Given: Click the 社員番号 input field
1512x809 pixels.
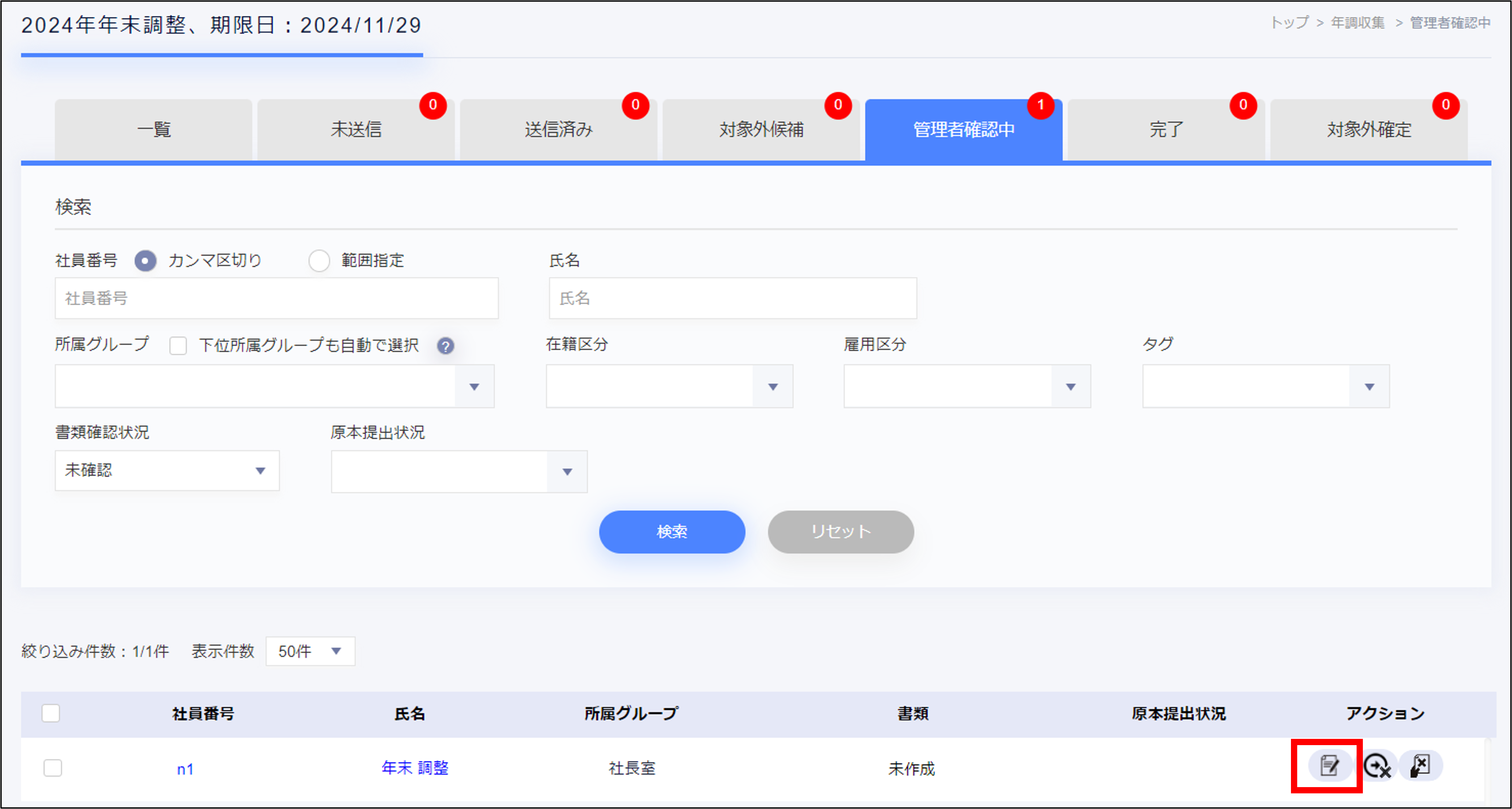Looking at the screenshot, I should click(276, 298).
